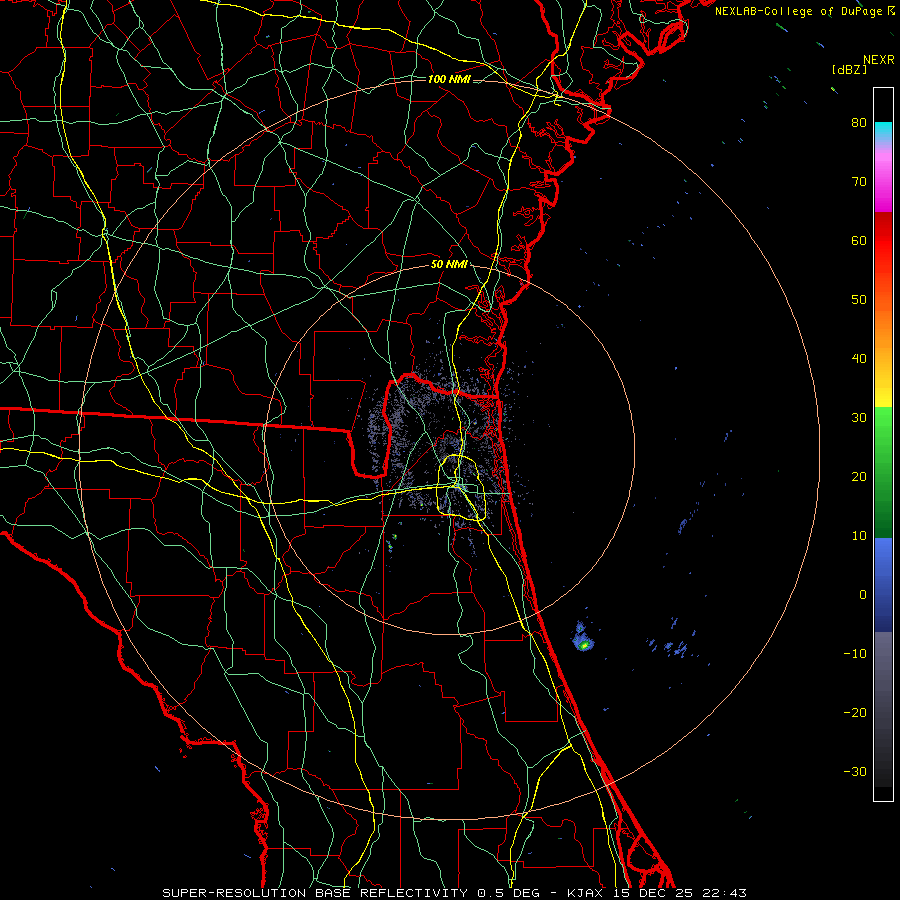
Task: Click the 80 value on the dBZ scale
Action: [859, 122]
